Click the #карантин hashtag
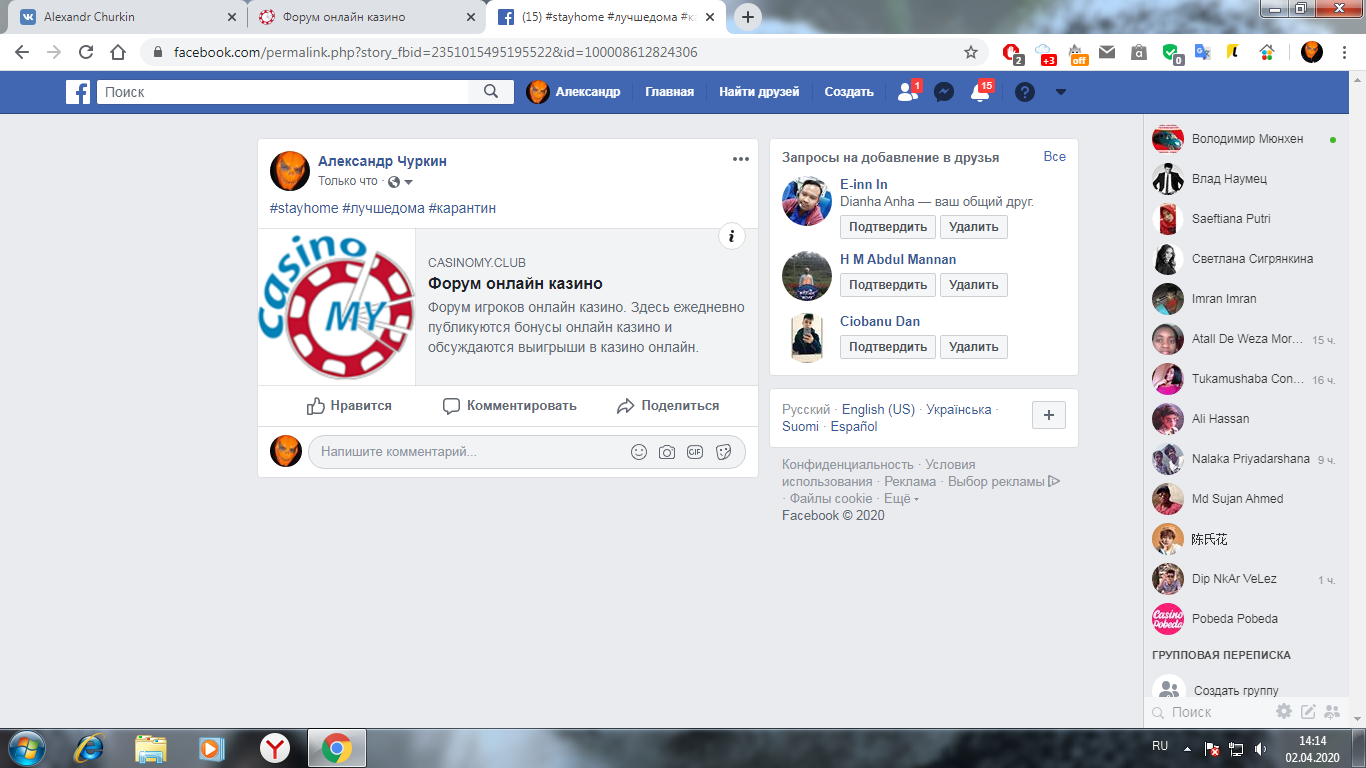 click(462, 208)
